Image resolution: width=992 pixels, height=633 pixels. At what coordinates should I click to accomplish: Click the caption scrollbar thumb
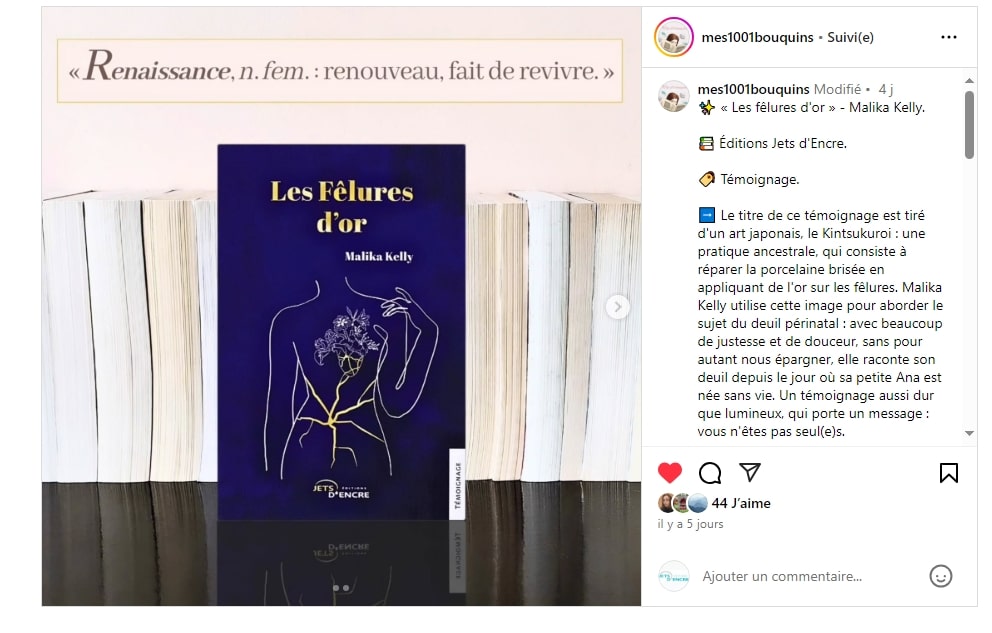969,125
